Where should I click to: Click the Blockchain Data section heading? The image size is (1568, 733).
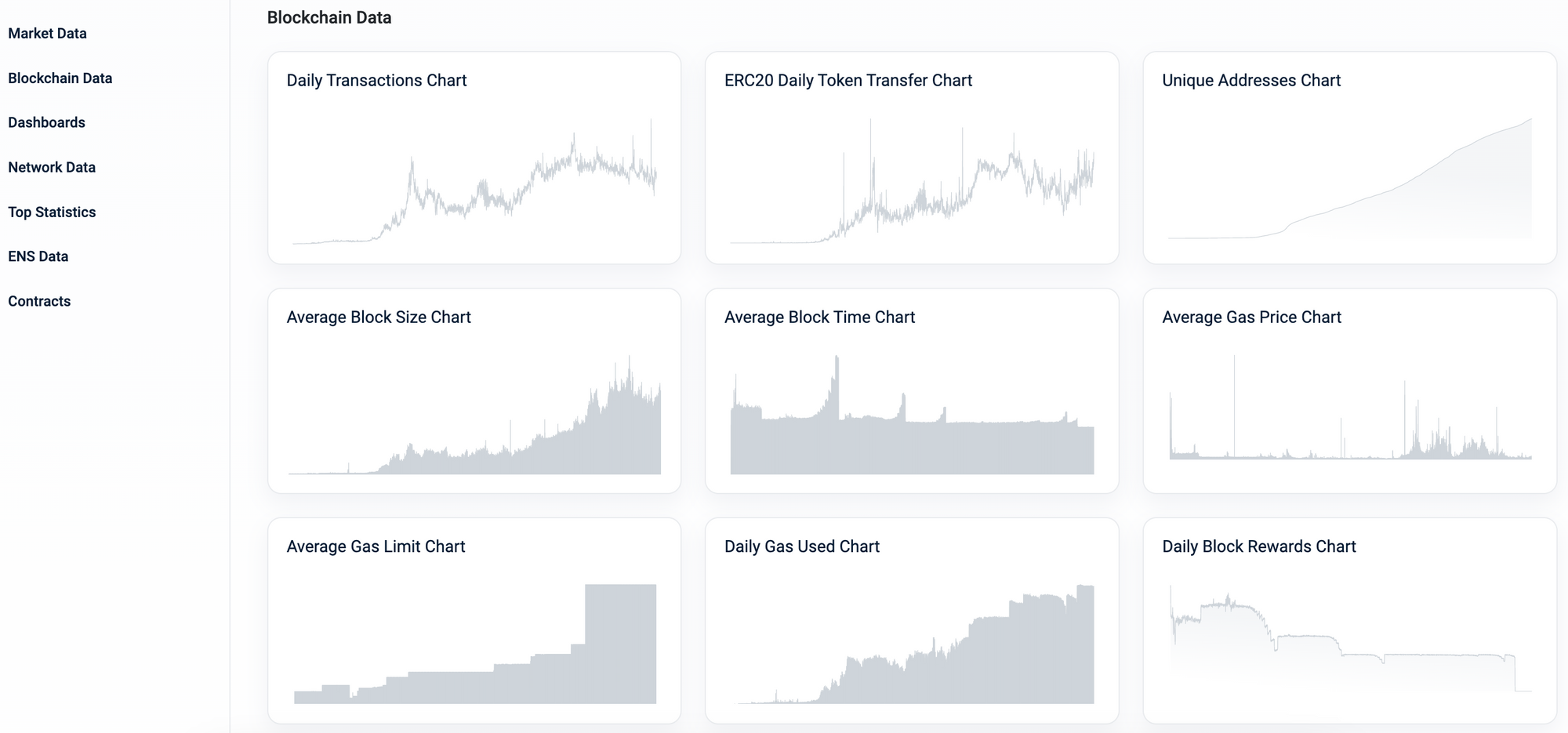pyautogui.click(x=329, y=17)
